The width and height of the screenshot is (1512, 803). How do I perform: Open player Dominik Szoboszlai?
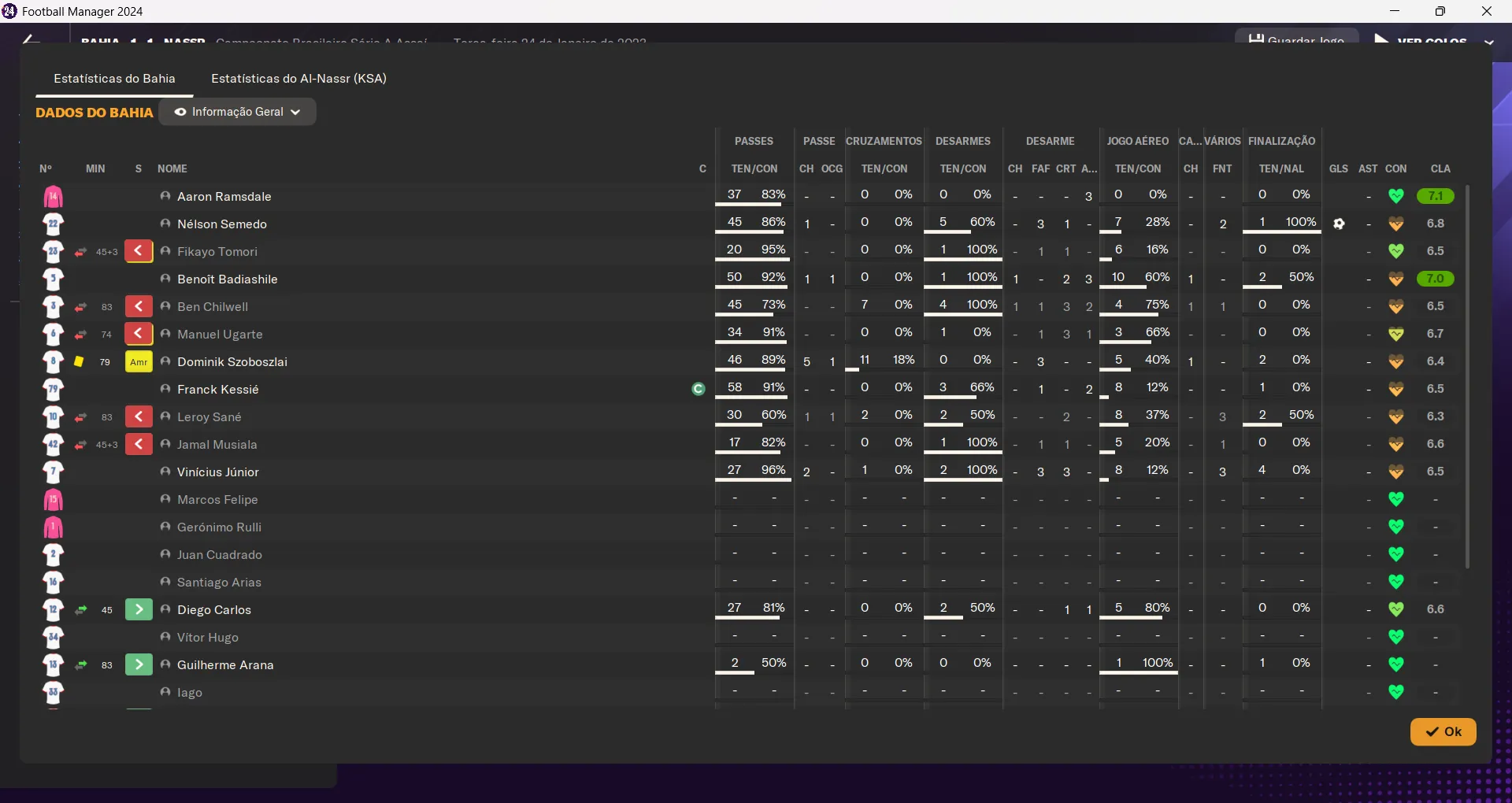click(232, 362)
